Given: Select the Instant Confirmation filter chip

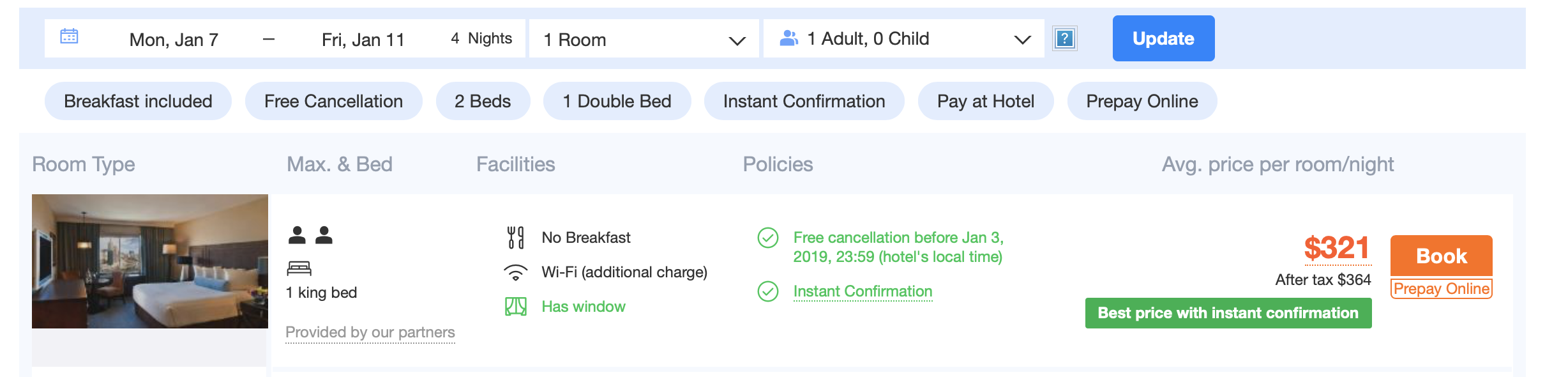Looking at the screenshot, I should coord(804,101).
